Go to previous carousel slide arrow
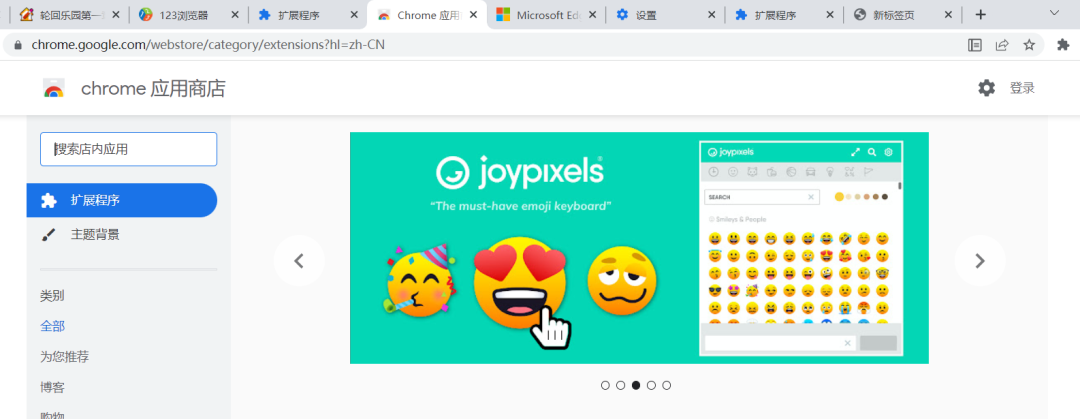This screenshot has width=1080, height=419. point(299,260)
